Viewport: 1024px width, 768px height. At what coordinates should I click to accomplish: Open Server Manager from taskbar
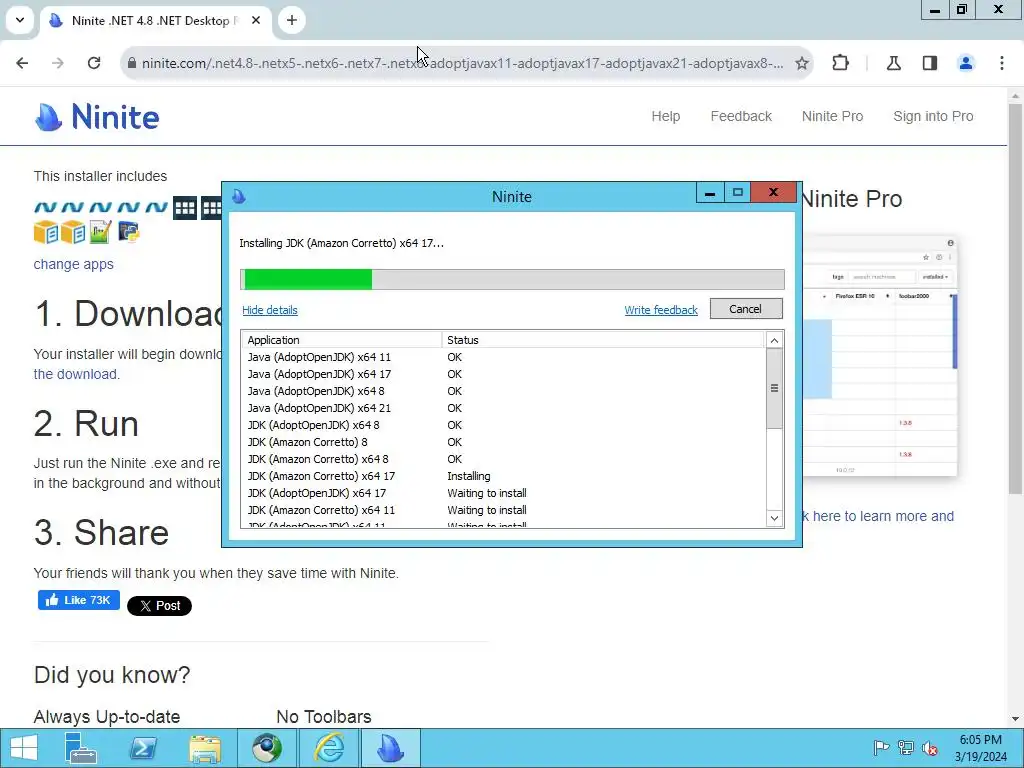click(81, 748)
